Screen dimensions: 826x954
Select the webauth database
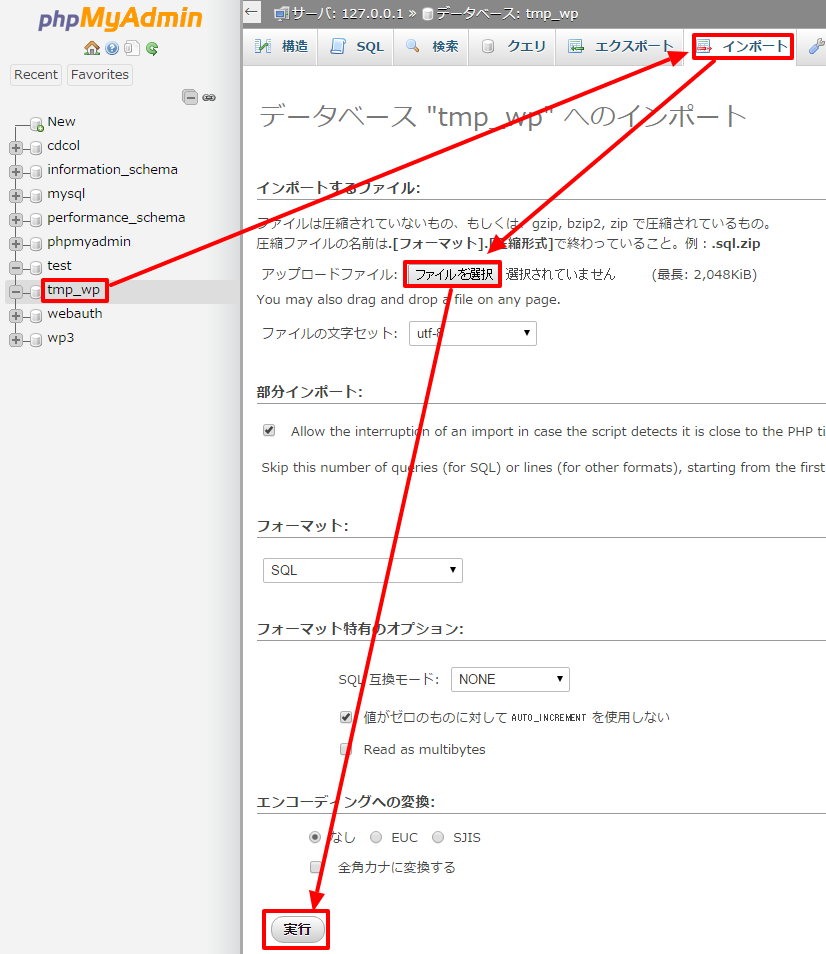tap(75, 313)
